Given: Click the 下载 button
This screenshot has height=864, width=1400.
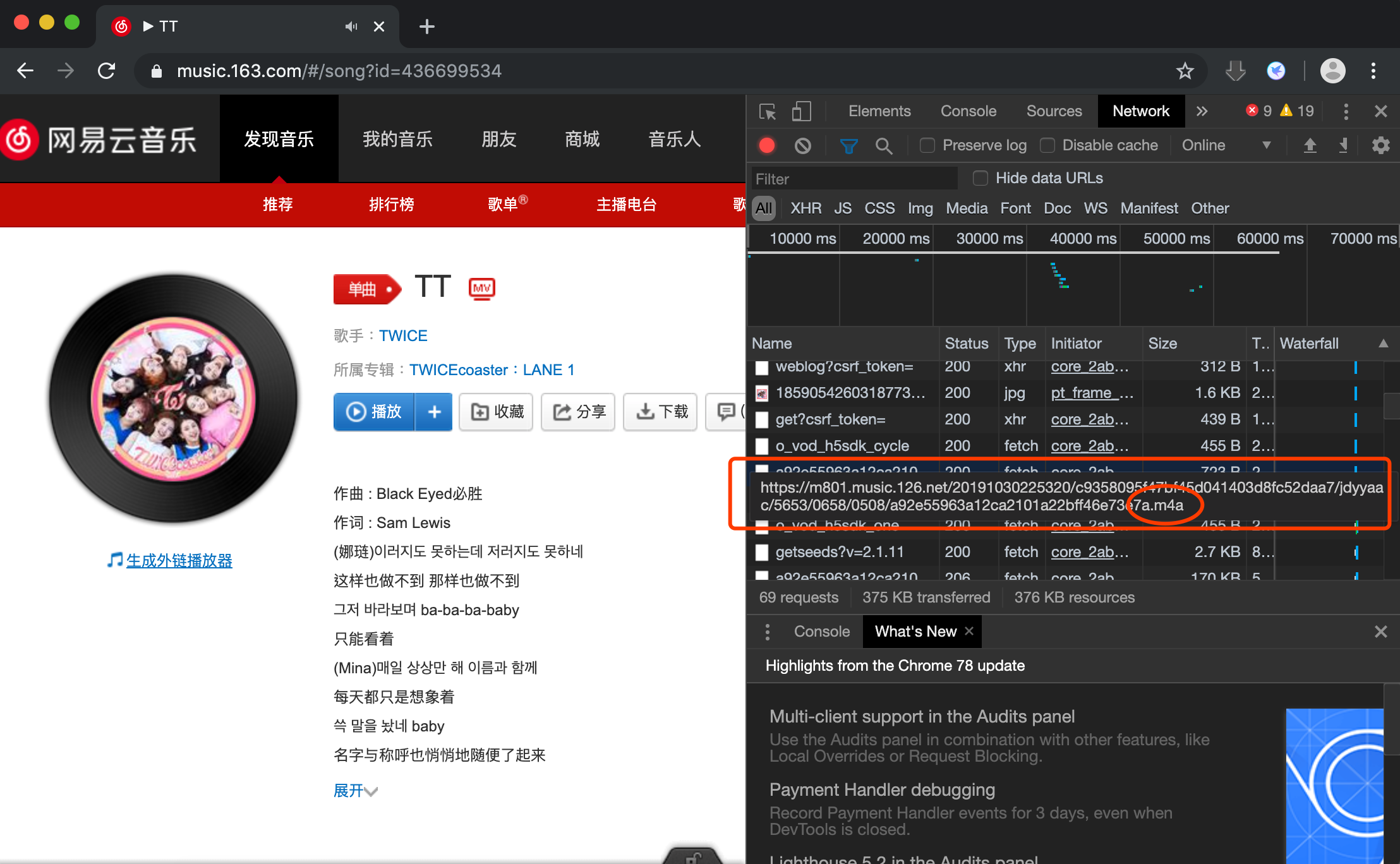Looking at the screenshot, I should click(x=660, y=412).
